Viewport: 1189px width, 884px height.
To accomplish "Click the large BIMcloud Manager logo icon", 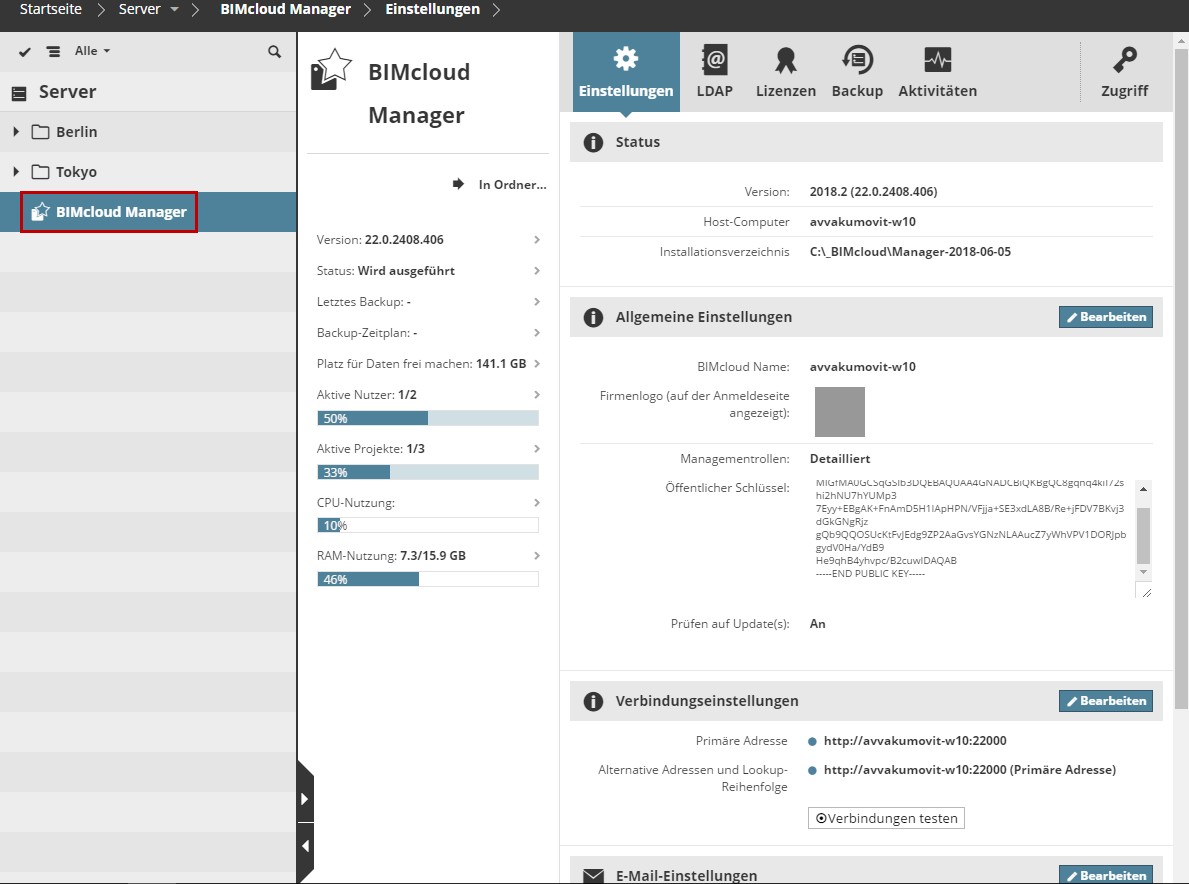I will tap(331, 69).
